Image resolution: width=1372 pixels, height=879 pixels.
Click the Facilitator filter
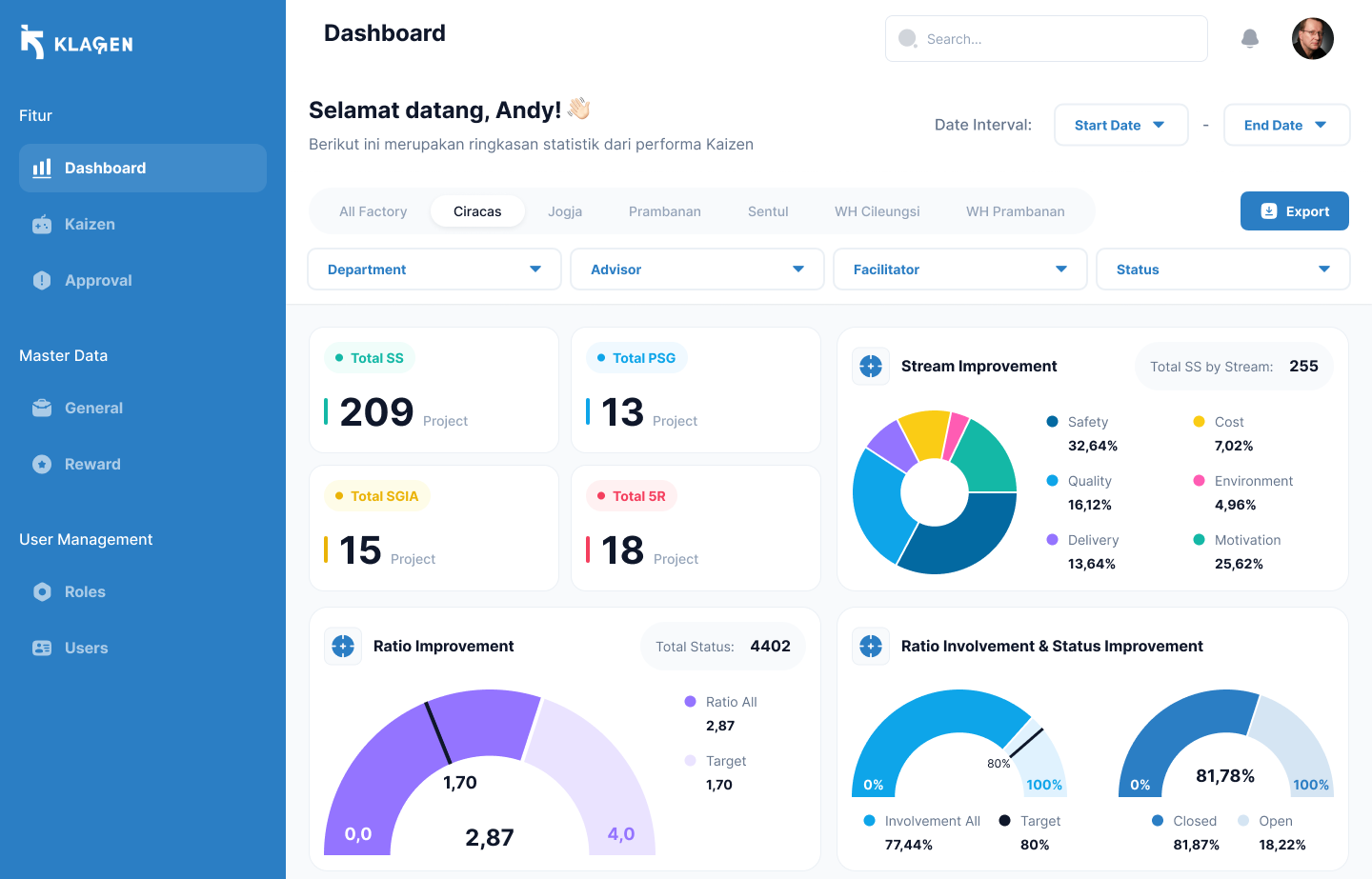click(x=959, y=269)
